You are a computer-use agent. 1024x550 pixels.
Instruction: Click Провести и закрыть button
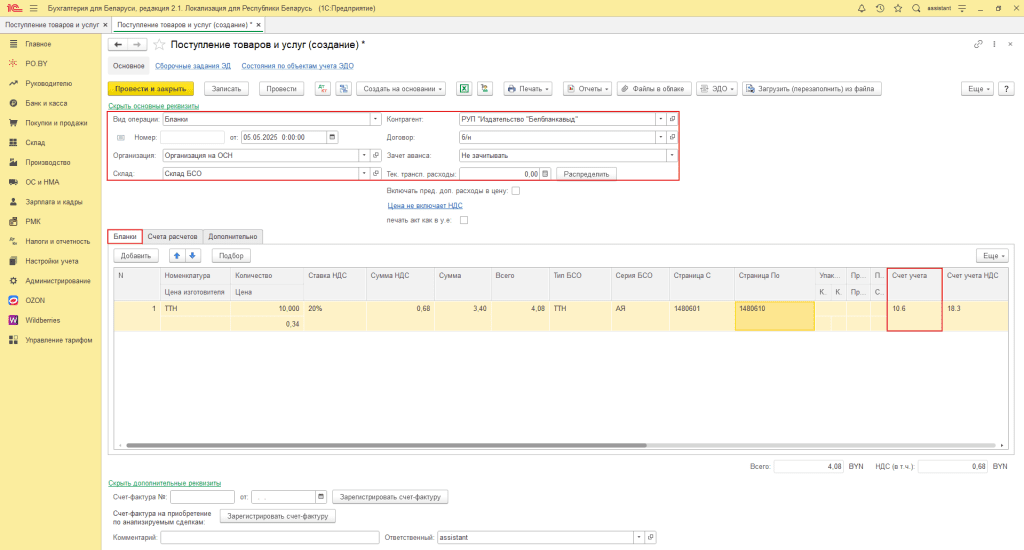pos(151,89)
